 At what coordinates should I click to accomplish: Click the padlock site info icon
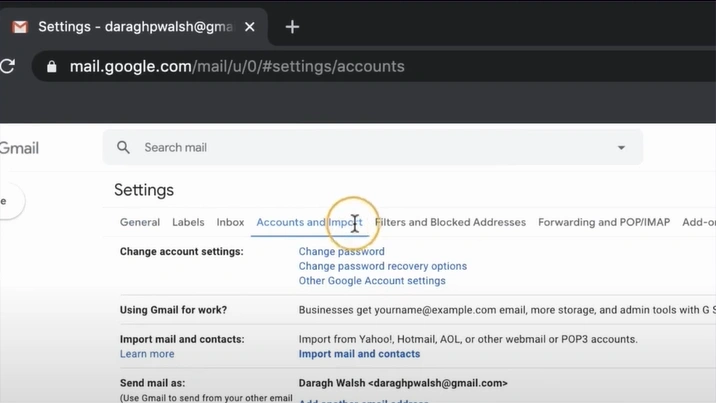pos(52,67)
